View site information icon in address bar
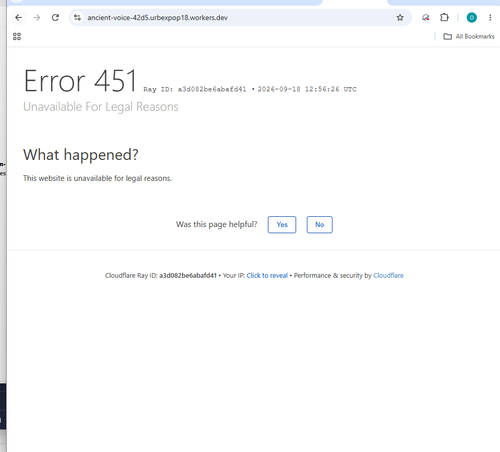The image size is (500, 452). click(77, 18)
